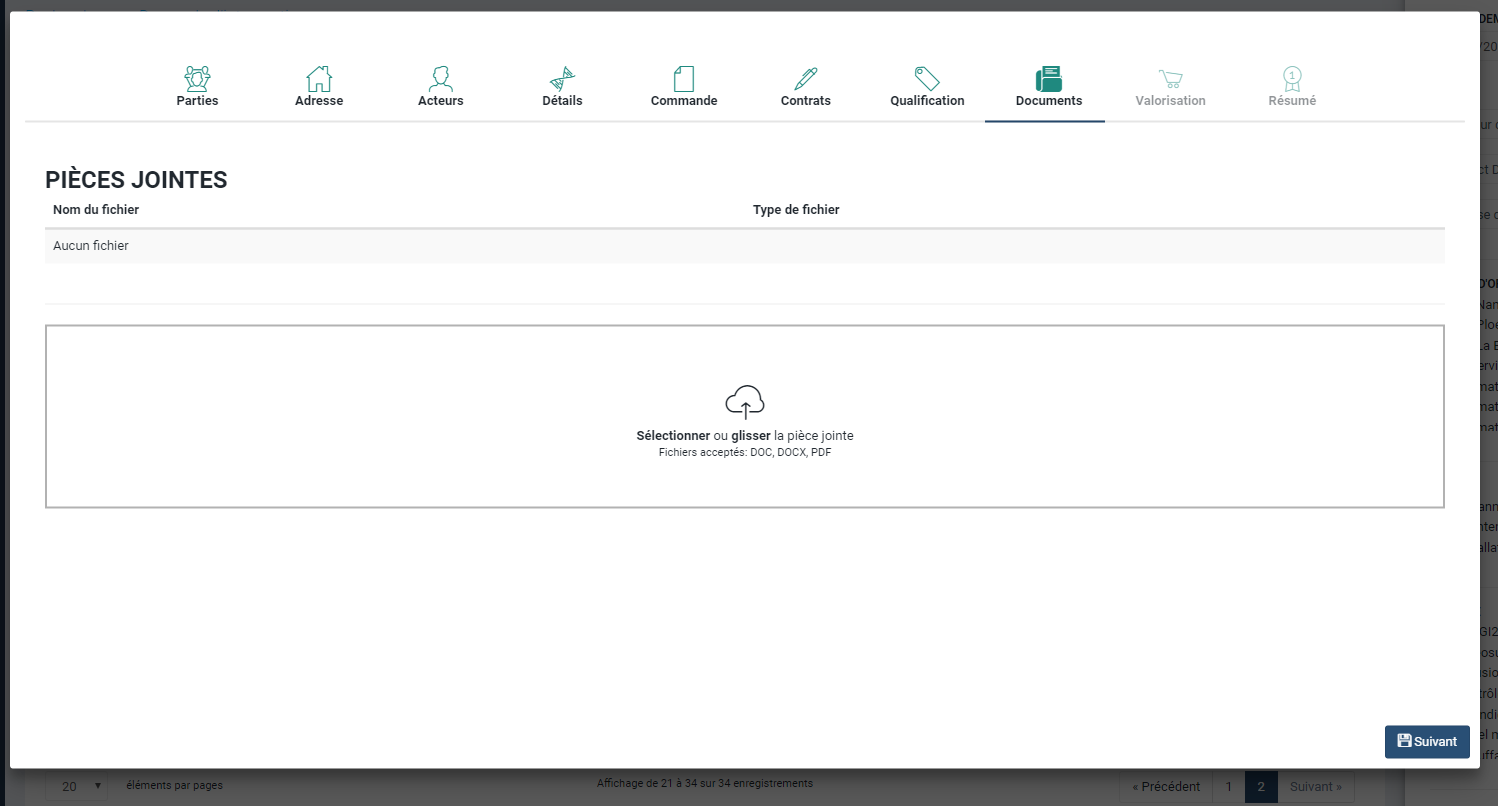
Task: Click the bold Sélectionner text to browse files
Action: click(673, 436)
